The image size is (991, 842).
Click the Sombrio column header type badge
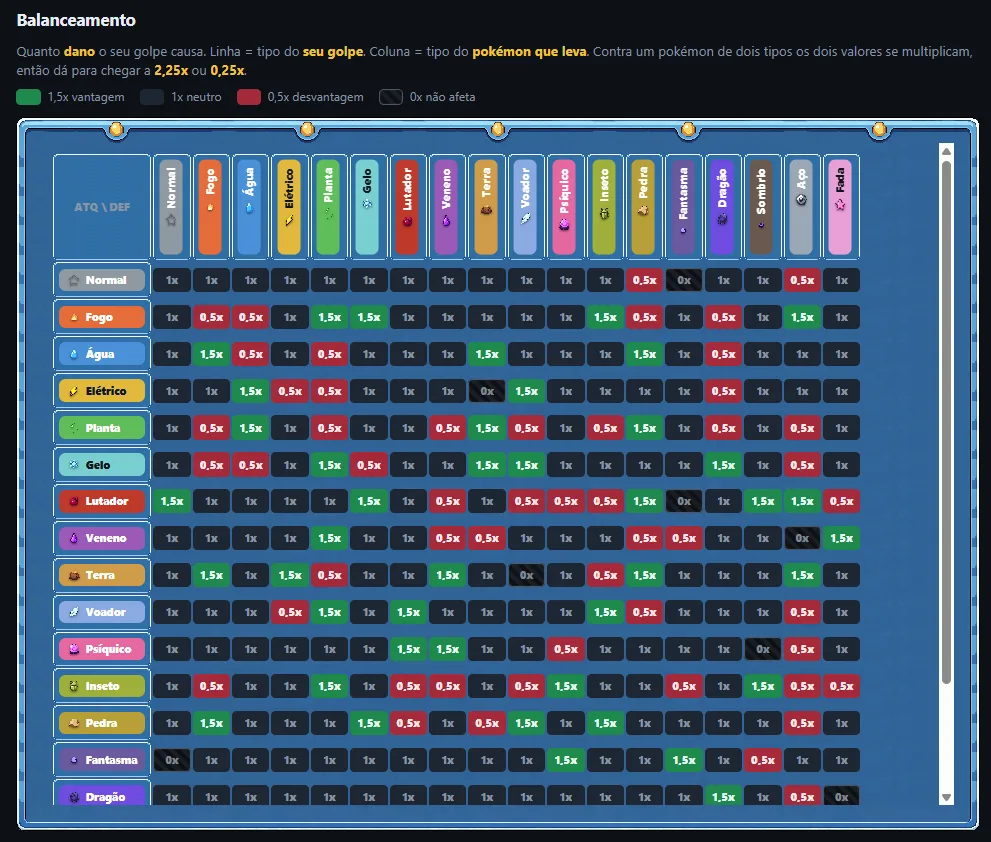(762, 207)
